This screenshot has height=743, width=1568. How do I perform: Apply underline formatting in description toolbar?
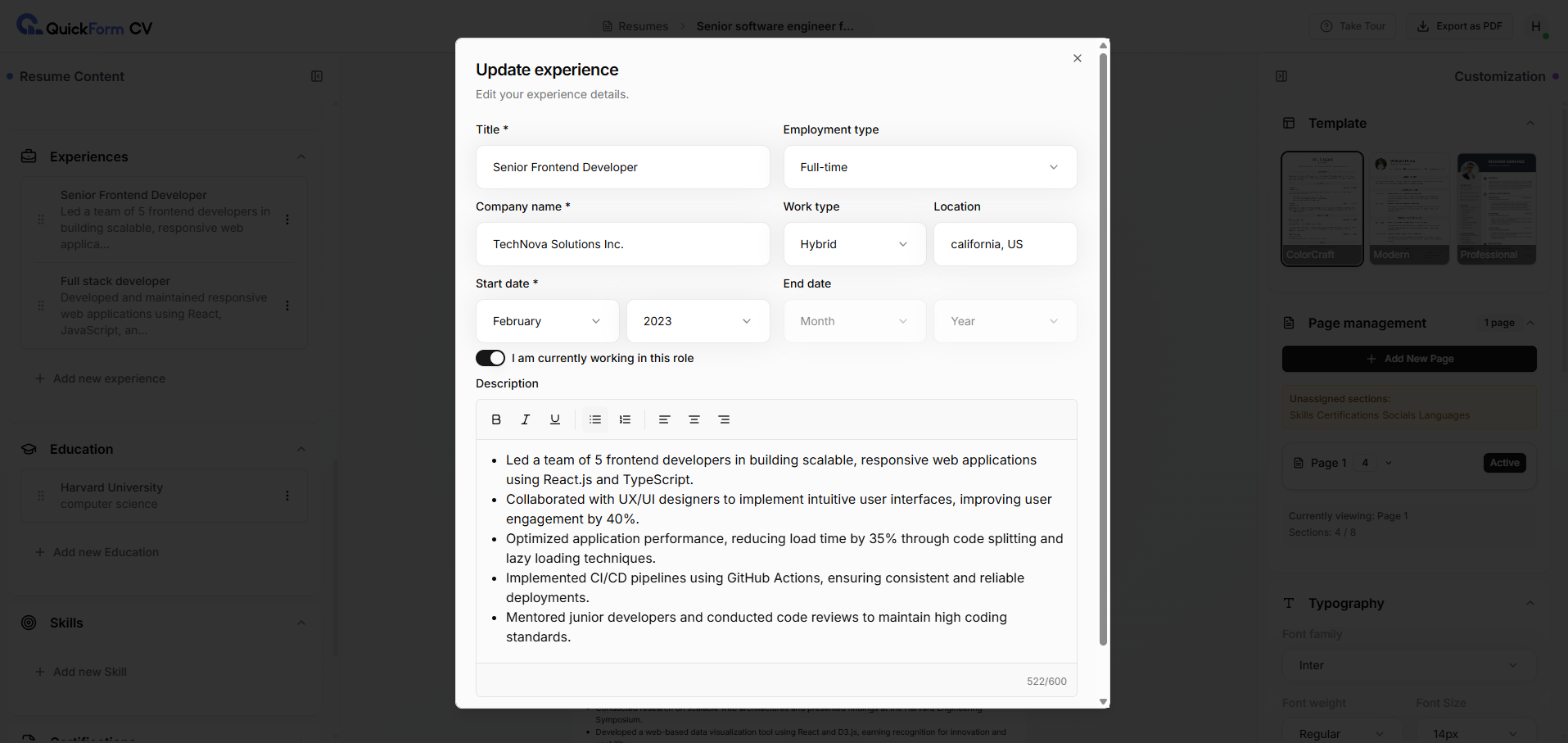click(555, 419)
